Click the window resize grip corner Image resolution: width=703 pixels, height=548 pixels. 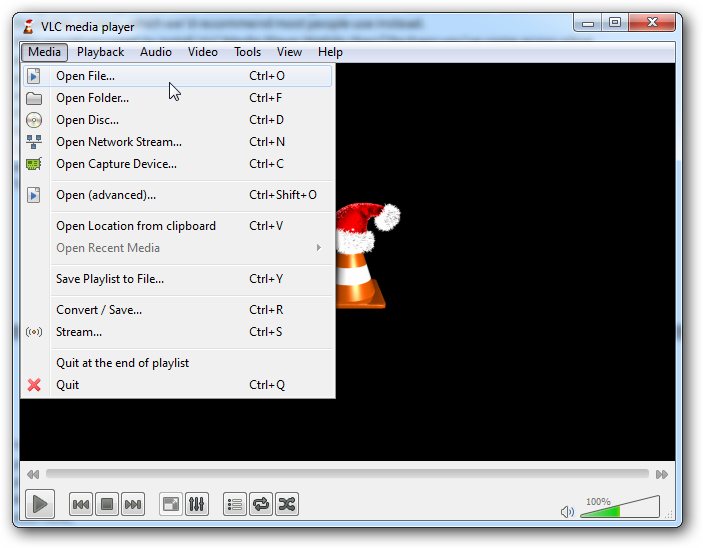669,515
